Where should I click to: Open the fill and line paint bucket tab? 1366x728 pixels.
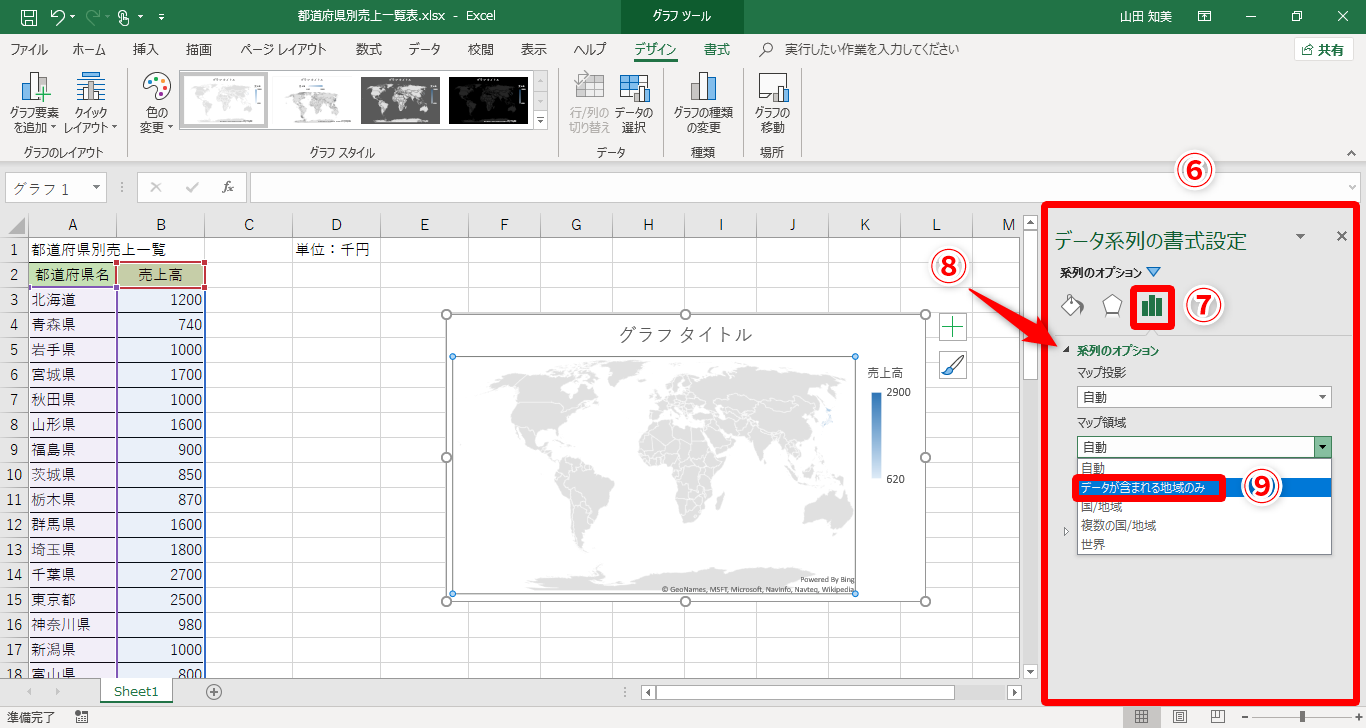coord(1072,306)
